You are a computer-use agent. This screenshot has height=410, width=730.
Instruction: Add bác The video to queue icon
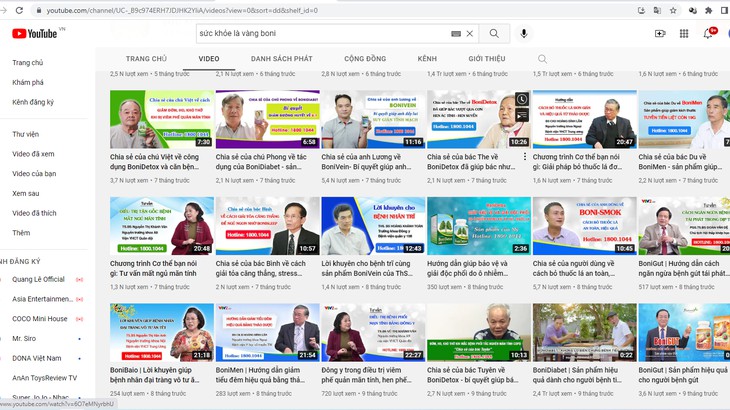(x=522, y=114)
